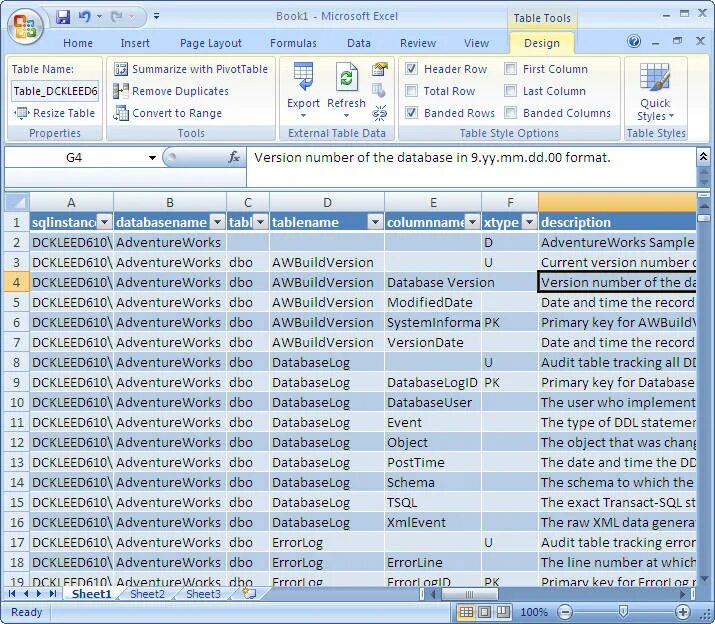Go to first sheet tab arrow
This screenshot has width=715, height=624.
click(x=12, y=594)
